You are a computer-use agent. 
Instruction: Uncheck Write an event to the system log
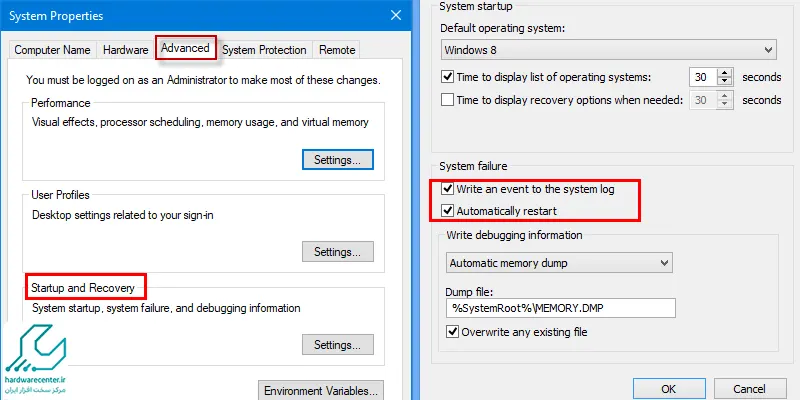[447, 189]
